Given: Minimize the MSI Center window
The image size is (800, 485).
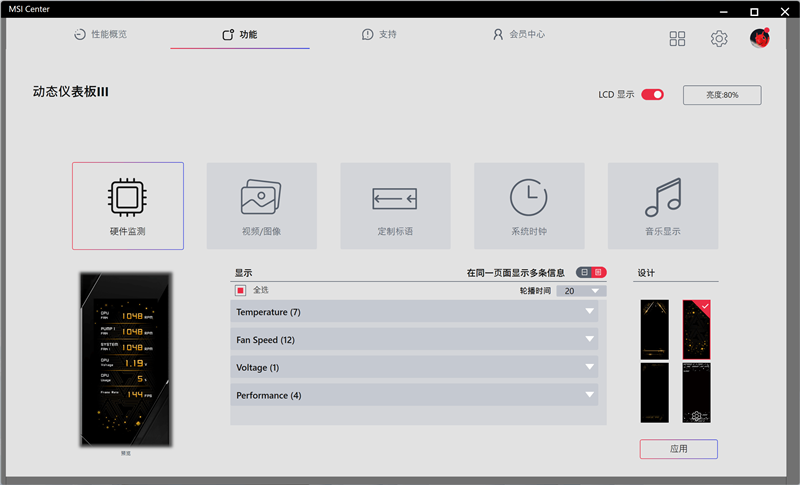Looking at the screenshot, I should [x=723, y=12].
